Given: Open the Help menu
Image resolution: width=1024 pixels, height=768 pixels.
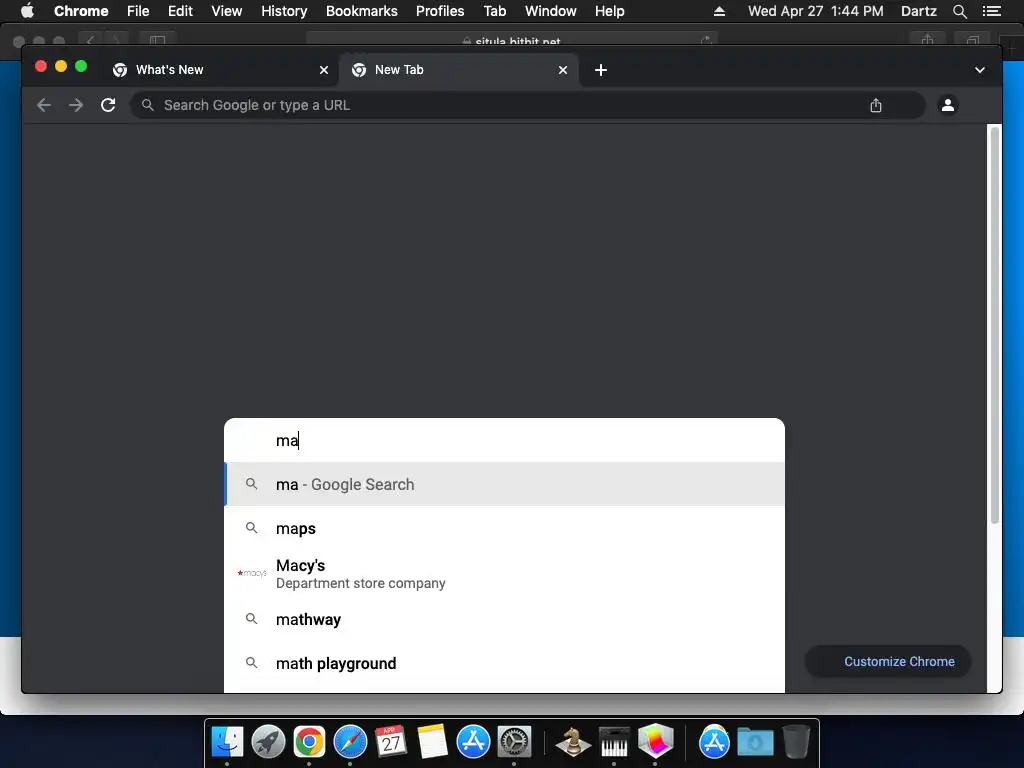Looking at the screenshot, I should [609, 11].
